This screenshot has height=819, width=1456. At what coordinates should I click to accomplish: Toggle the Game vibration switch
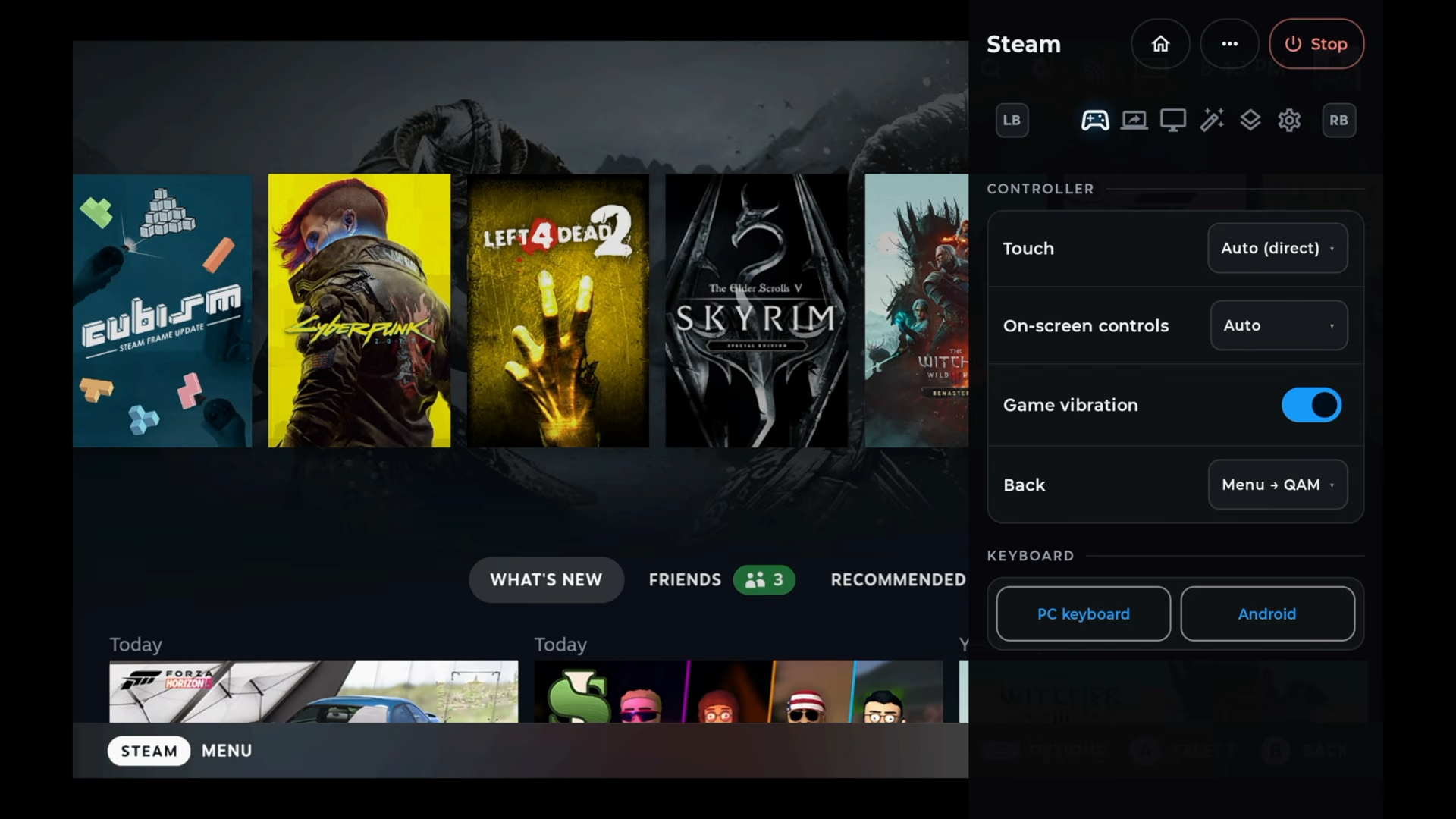tap(1311, 405)
